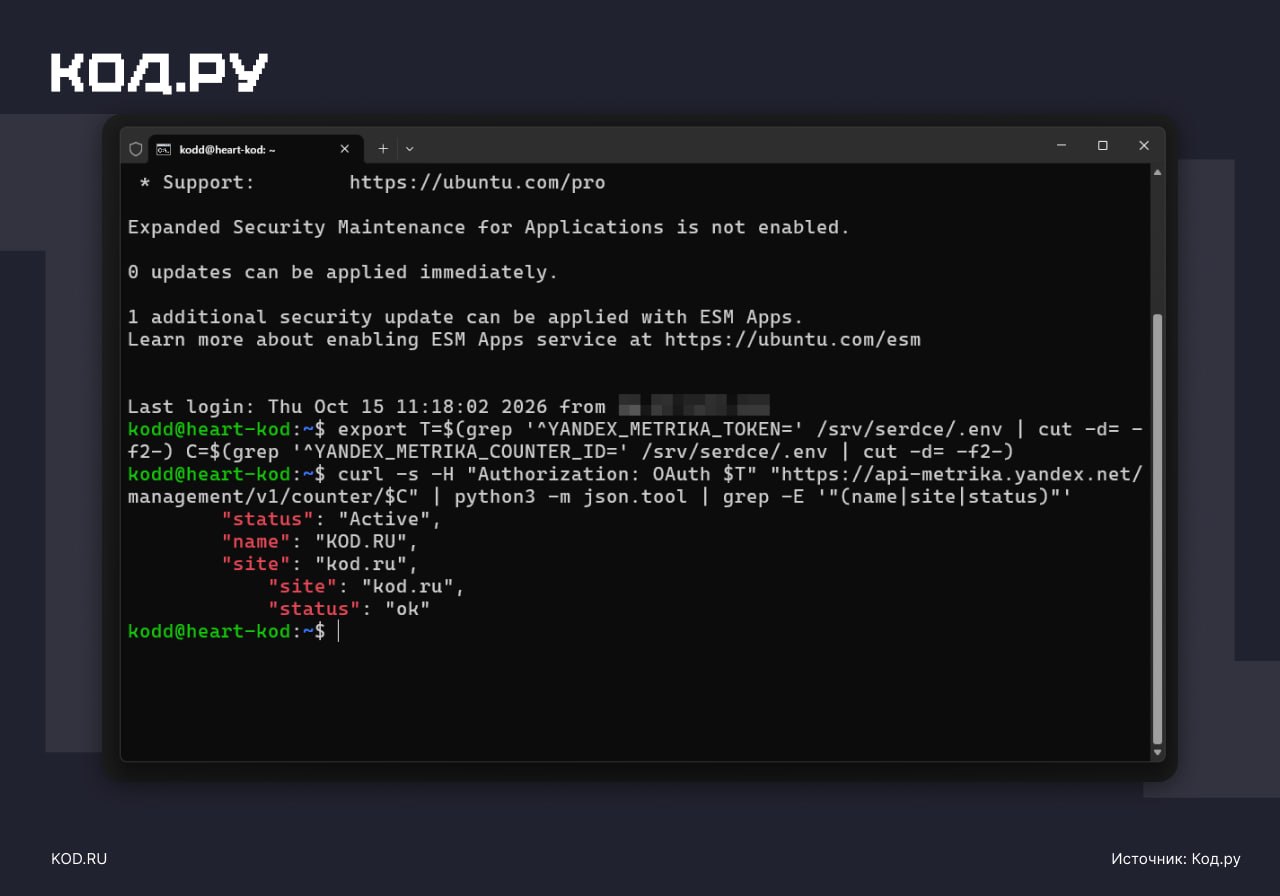Open a new tab with the plus button

(382, 149)
